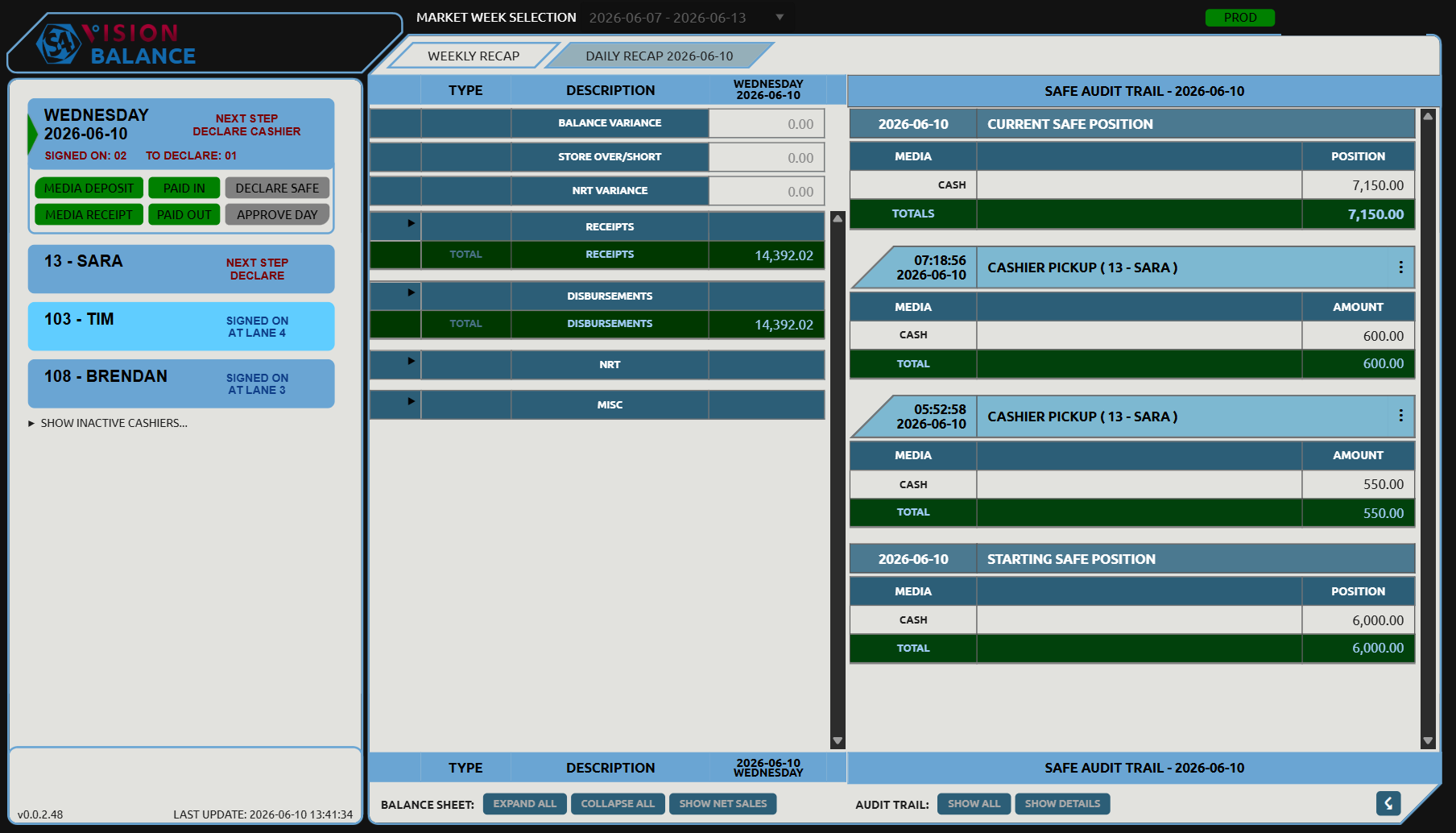Image resolution: width=1456 pixels, height=833 pixels.
Task: Expand the NRT row arrow
Action: [x=411, y=361]
